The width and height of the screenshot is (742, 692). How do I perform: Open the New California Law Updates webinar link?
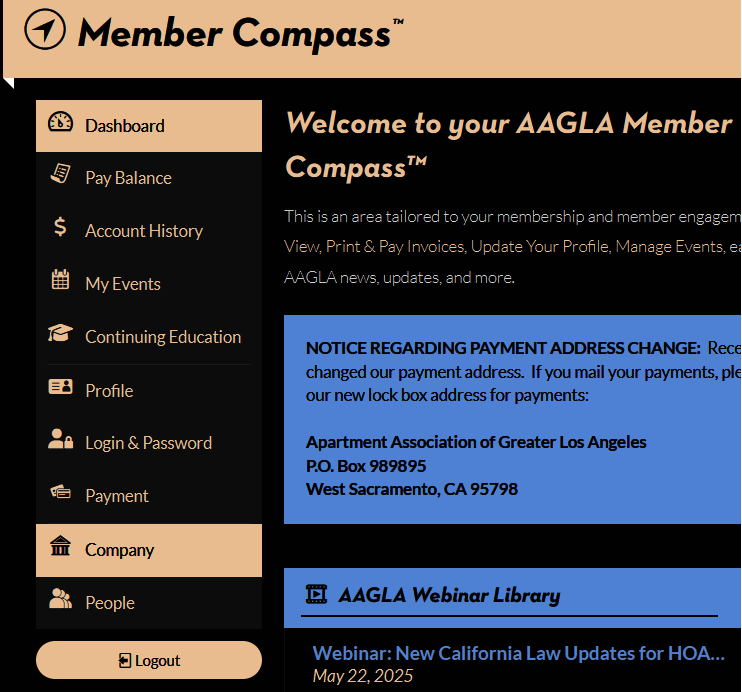(518, 653)
